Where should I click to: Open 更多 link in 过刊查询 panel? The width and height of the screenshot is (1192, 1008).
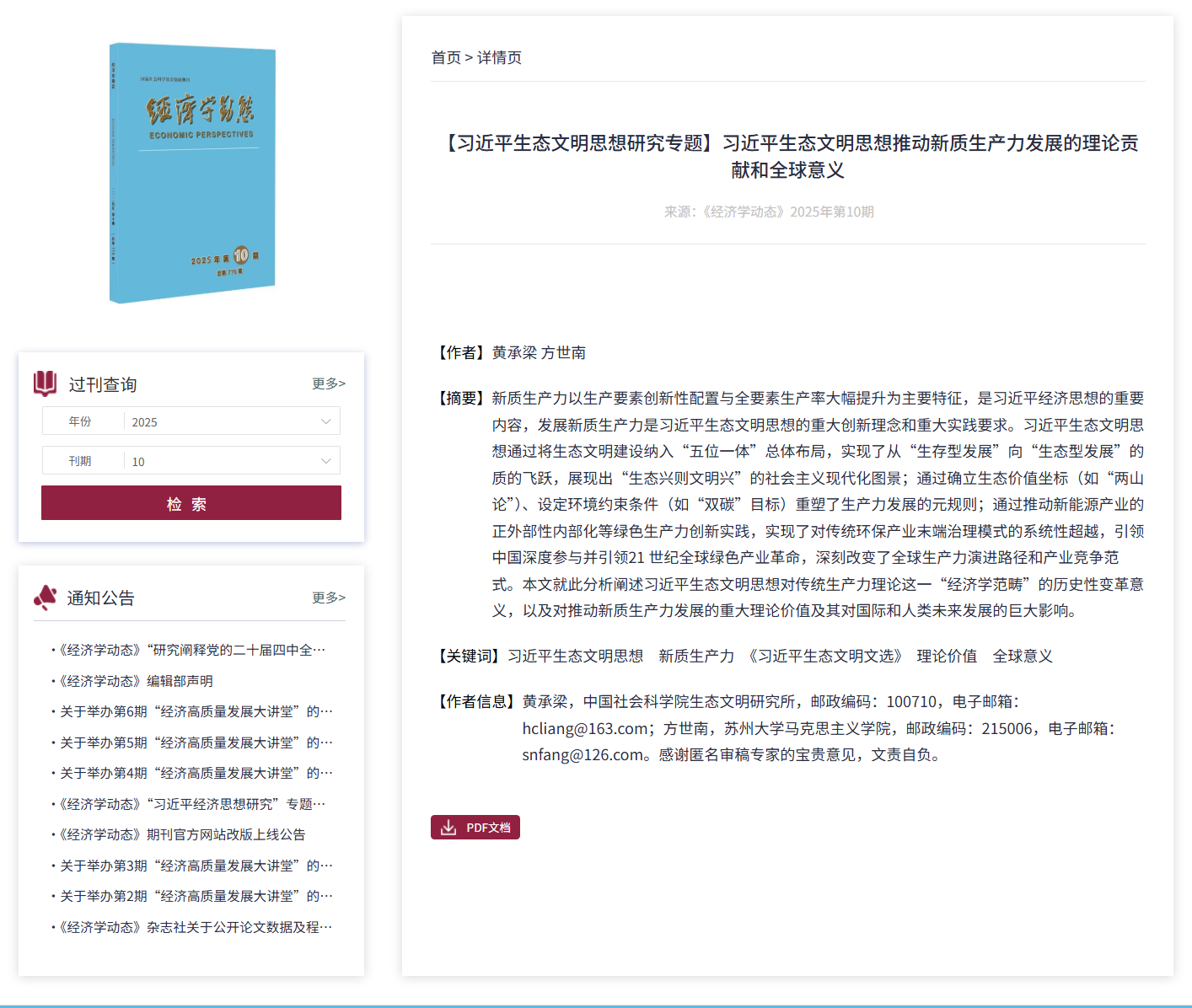click(x=328, y=383)
